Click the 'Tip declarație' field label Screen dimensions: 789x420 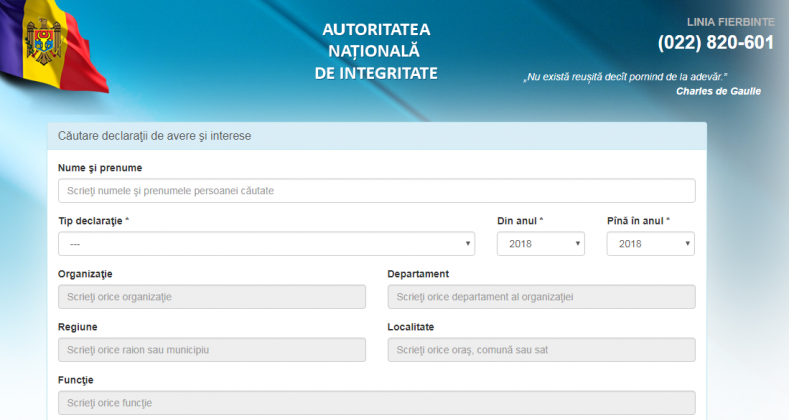[x=93, y=221]
